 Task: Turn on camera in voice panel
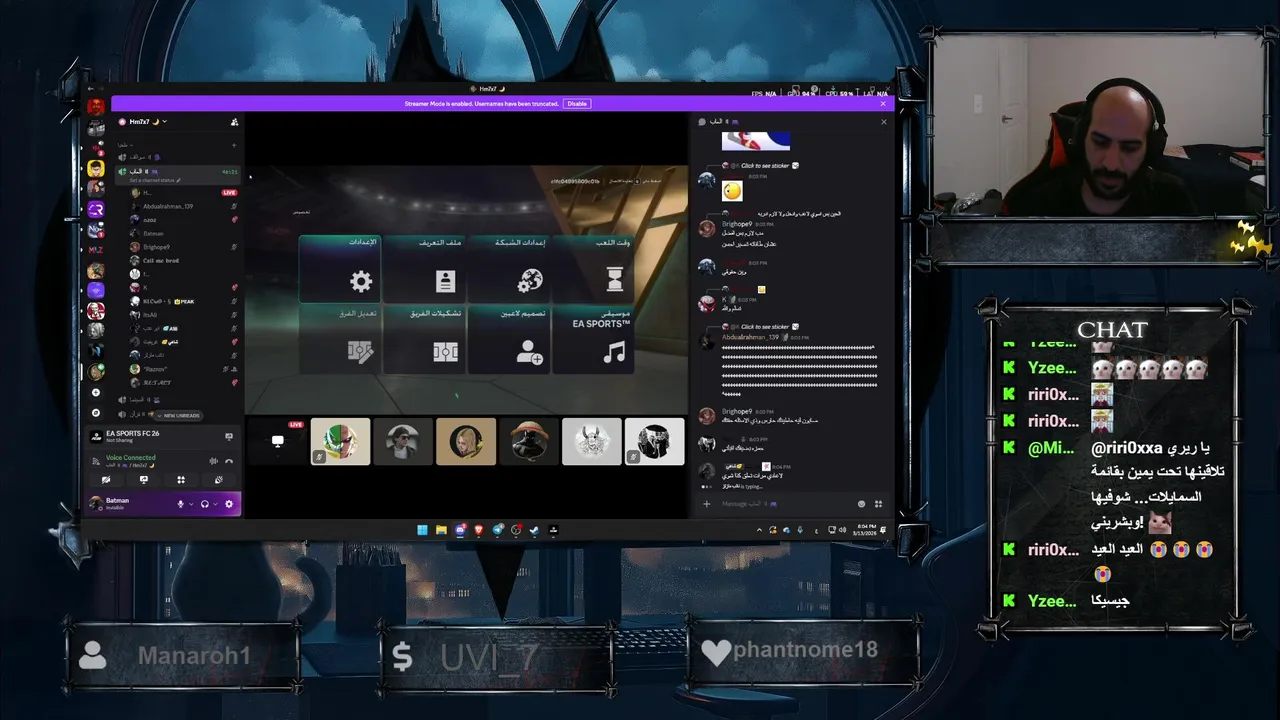(x=106, y=480)
